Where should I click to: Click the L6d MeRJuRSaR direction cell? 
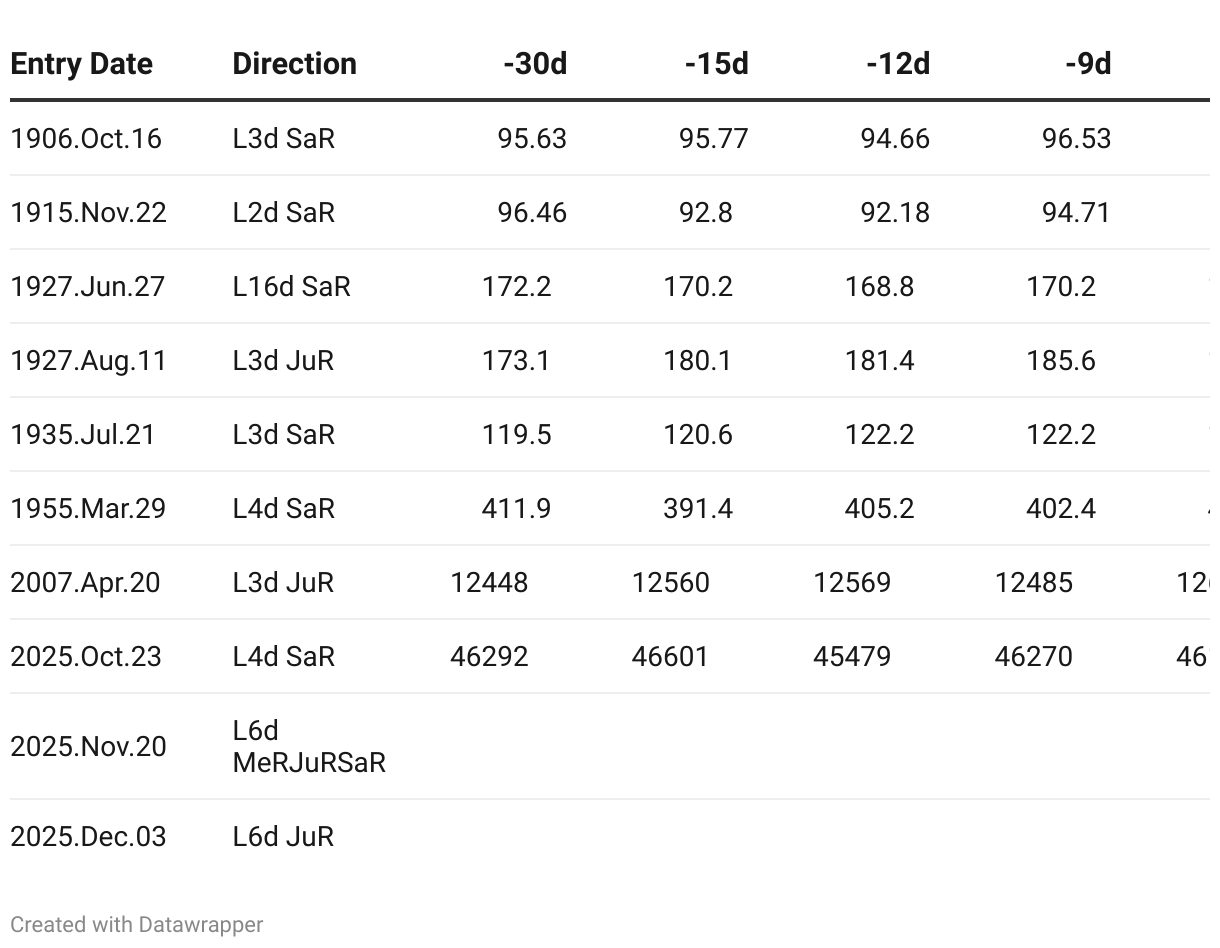(x=308, y=746)
